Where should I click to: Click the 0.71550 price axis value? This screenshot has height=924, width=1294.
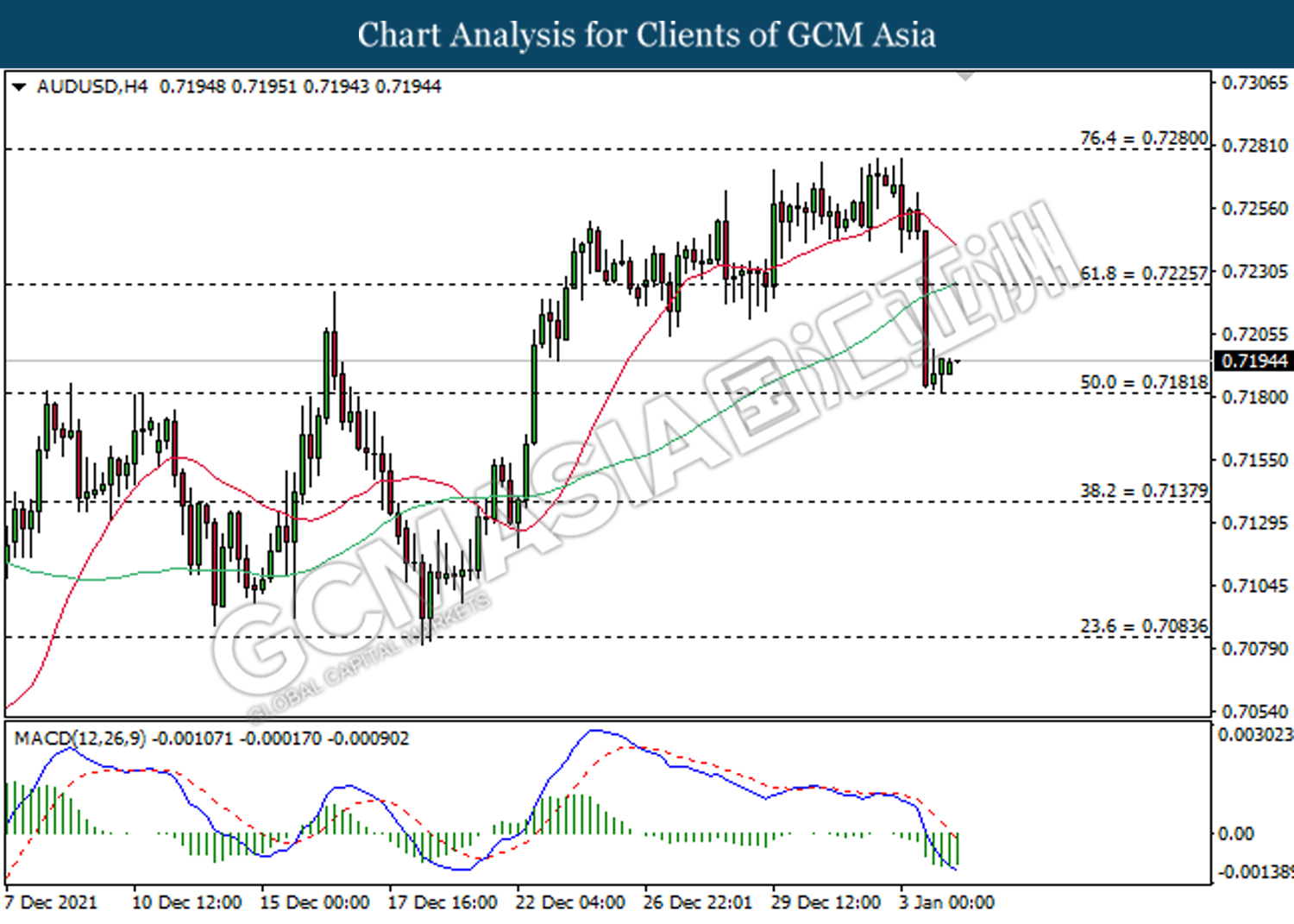point(1255,461)
